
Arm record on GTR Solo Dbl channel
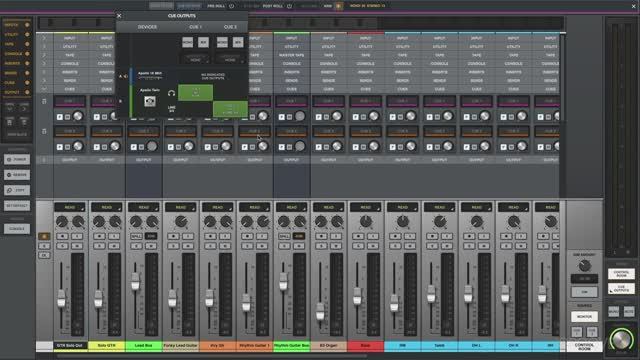62,236
